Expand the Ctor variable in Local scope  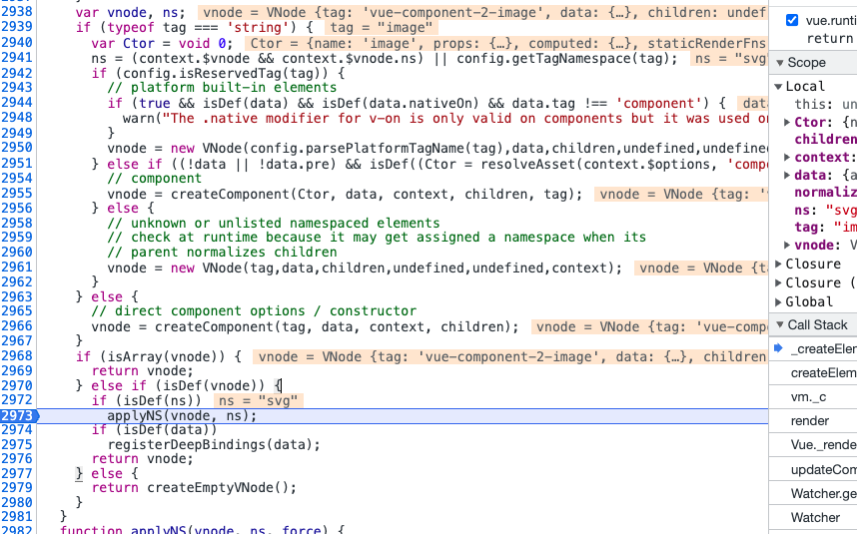click(787, 122)
